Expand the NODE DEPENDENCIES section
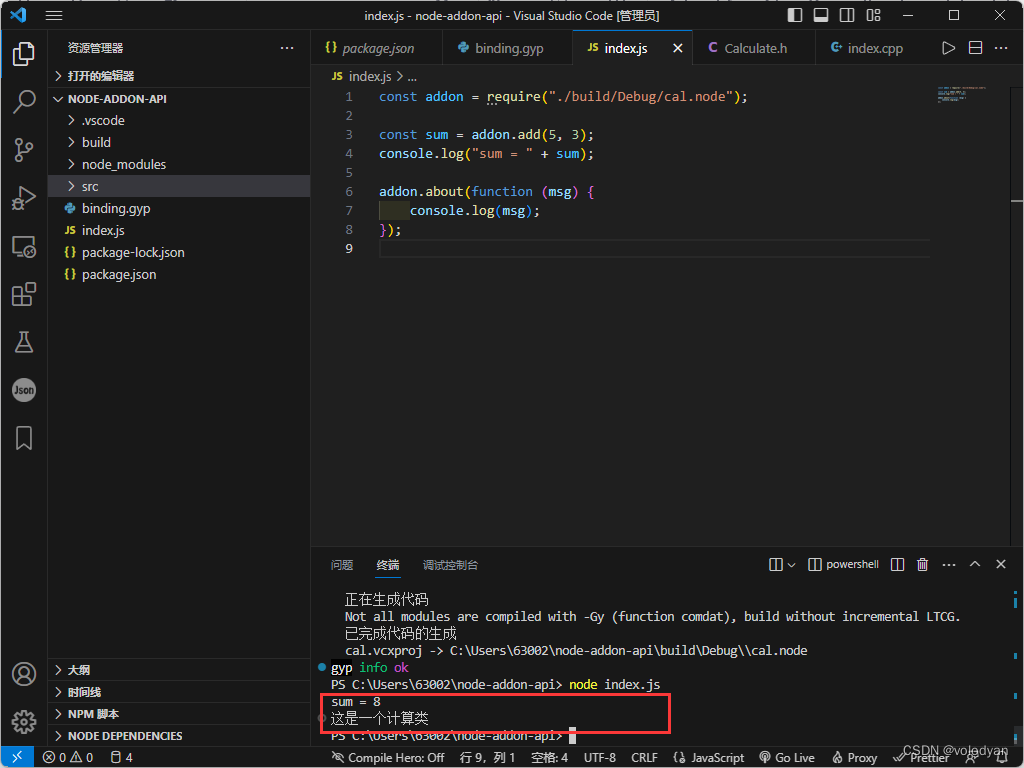The width and height of the screenshot is (1024, 768). click(179, 736)
